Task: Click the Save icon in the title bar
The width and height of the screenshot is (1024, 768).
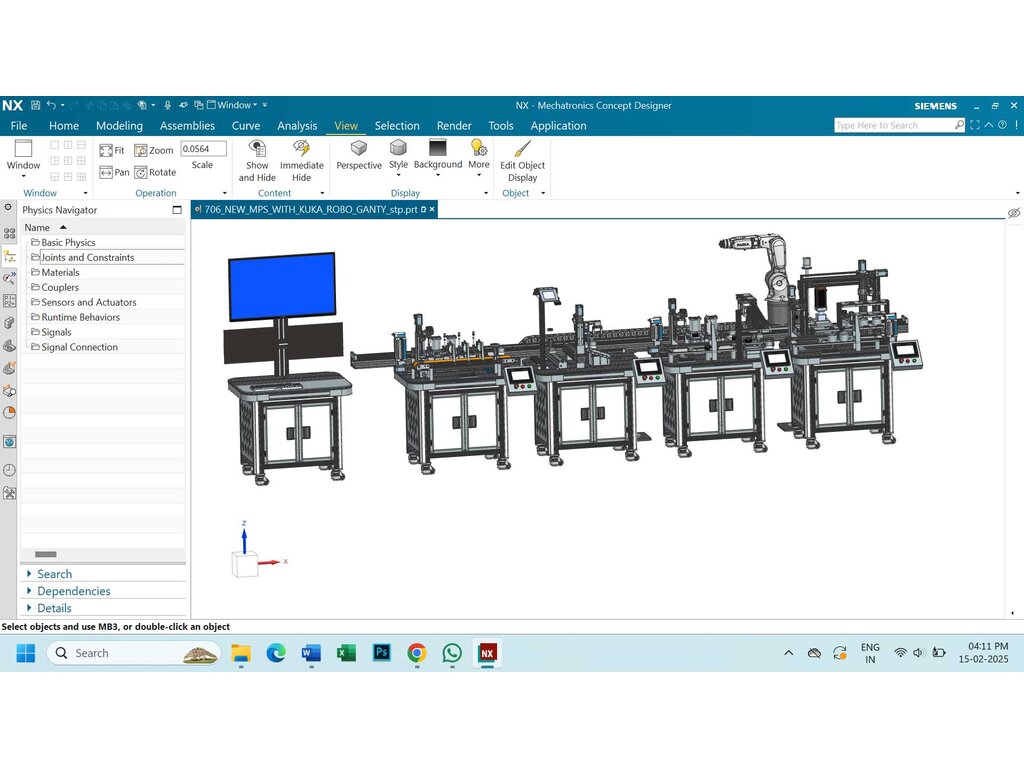Action: click(36, 105)
